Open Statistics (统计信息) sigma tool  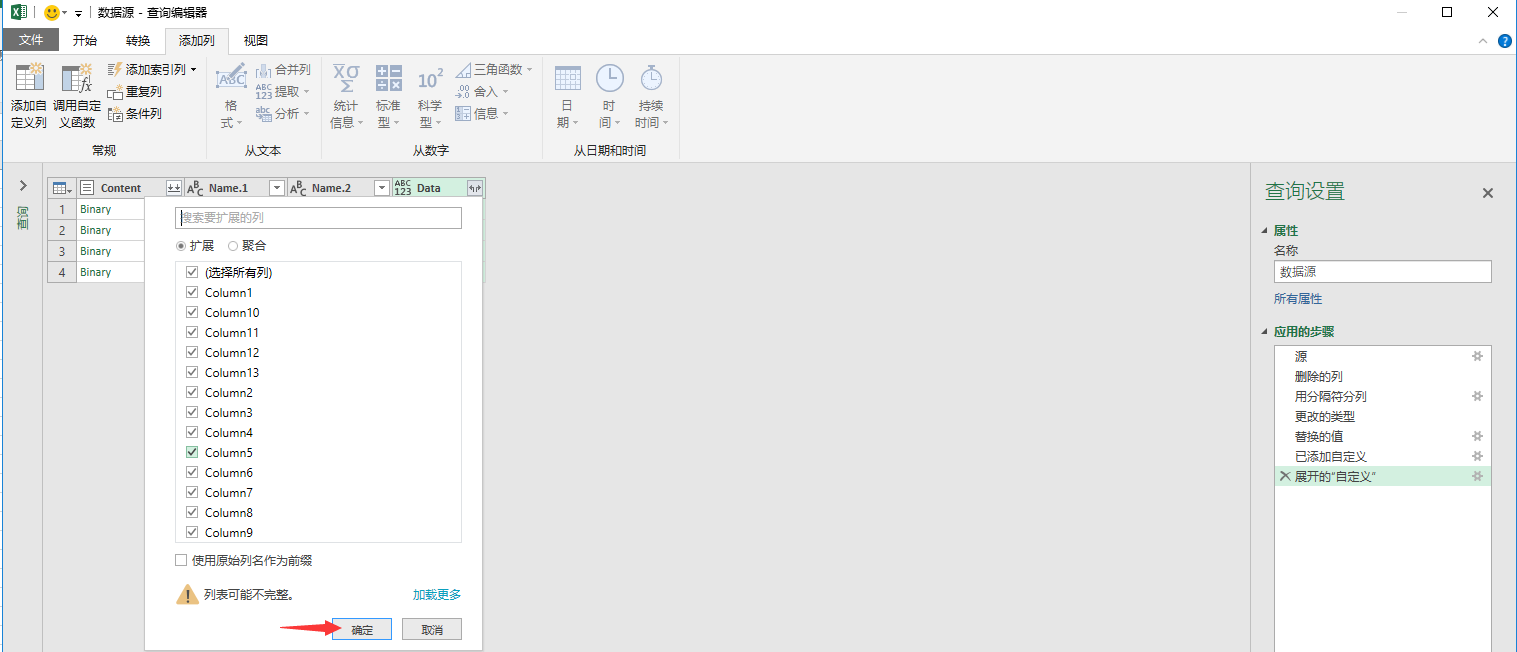coord(346,96)
